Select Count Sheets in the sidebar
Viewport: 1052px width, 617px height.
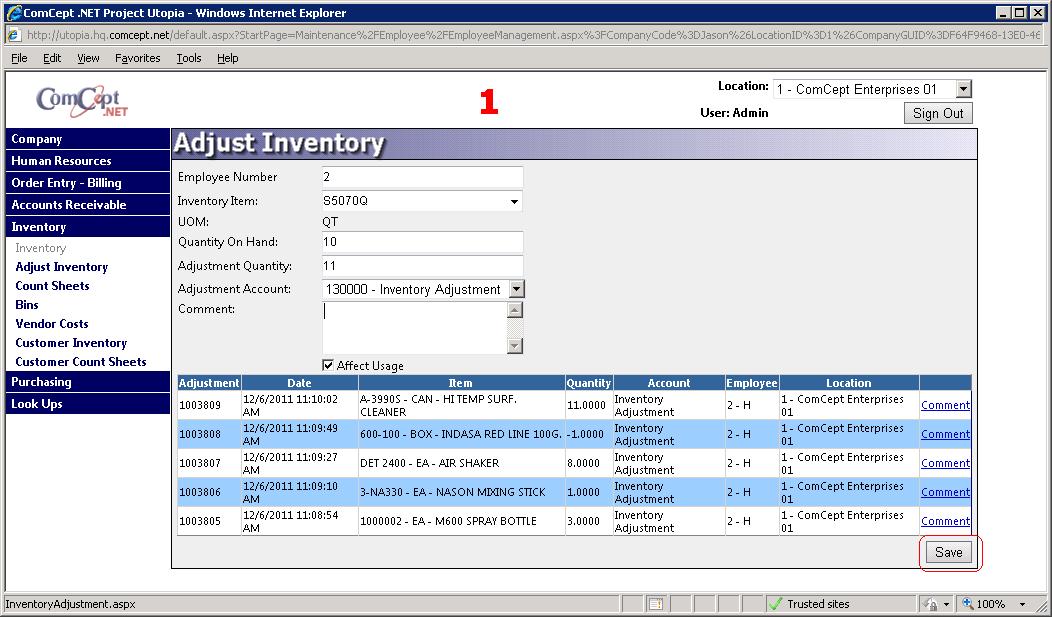tap(52, 286)
